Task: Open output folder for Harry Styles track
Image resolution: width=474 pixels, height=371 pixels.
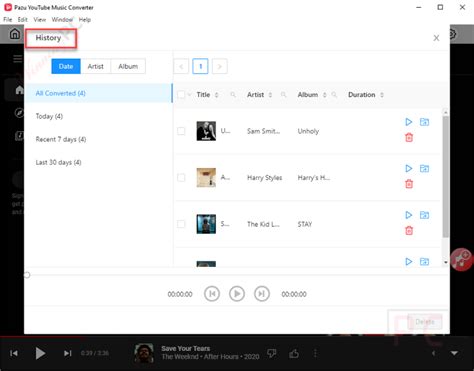Action: point(424,168)
